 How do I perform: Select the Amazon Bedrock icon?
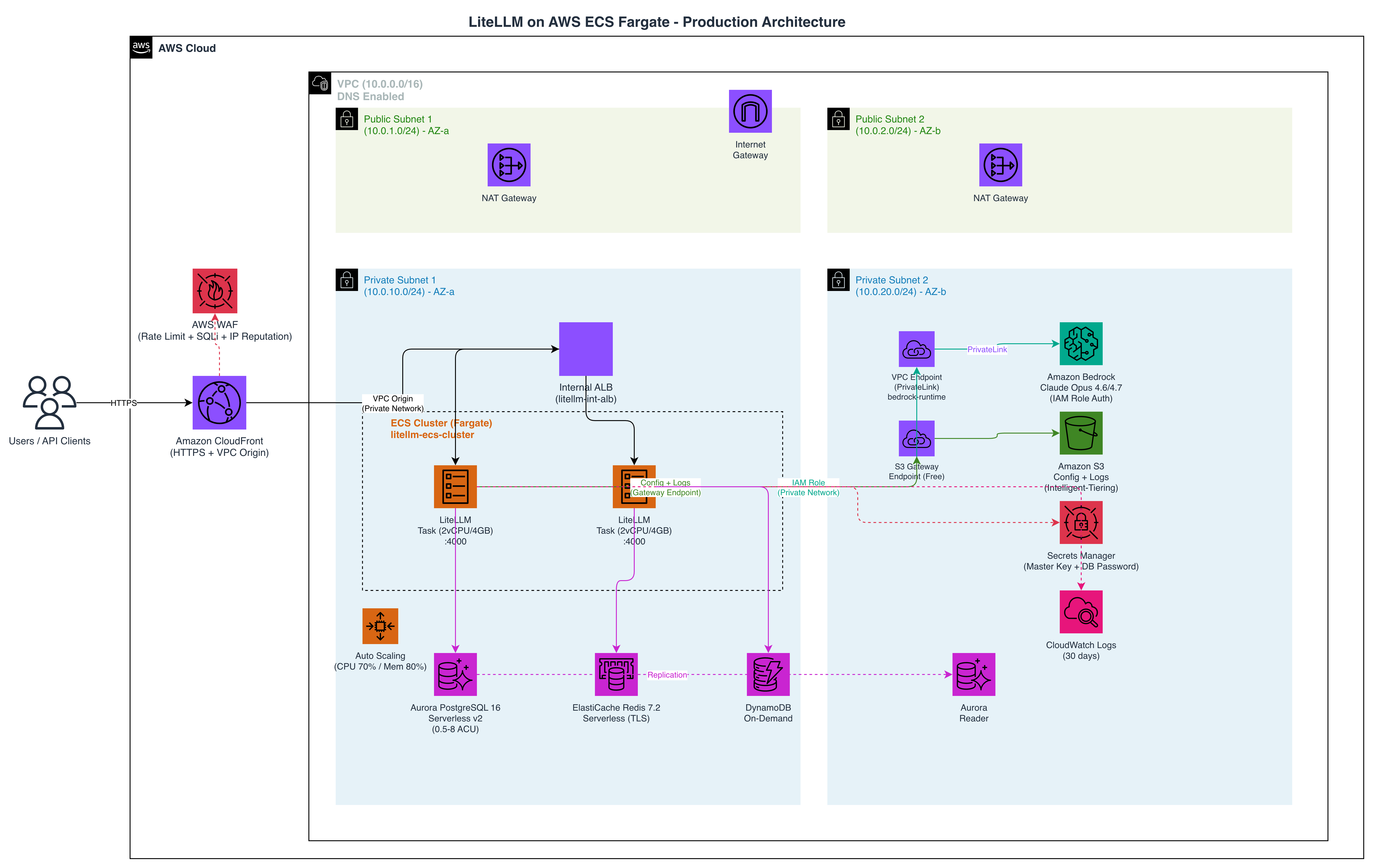(x=1081, y=343)
